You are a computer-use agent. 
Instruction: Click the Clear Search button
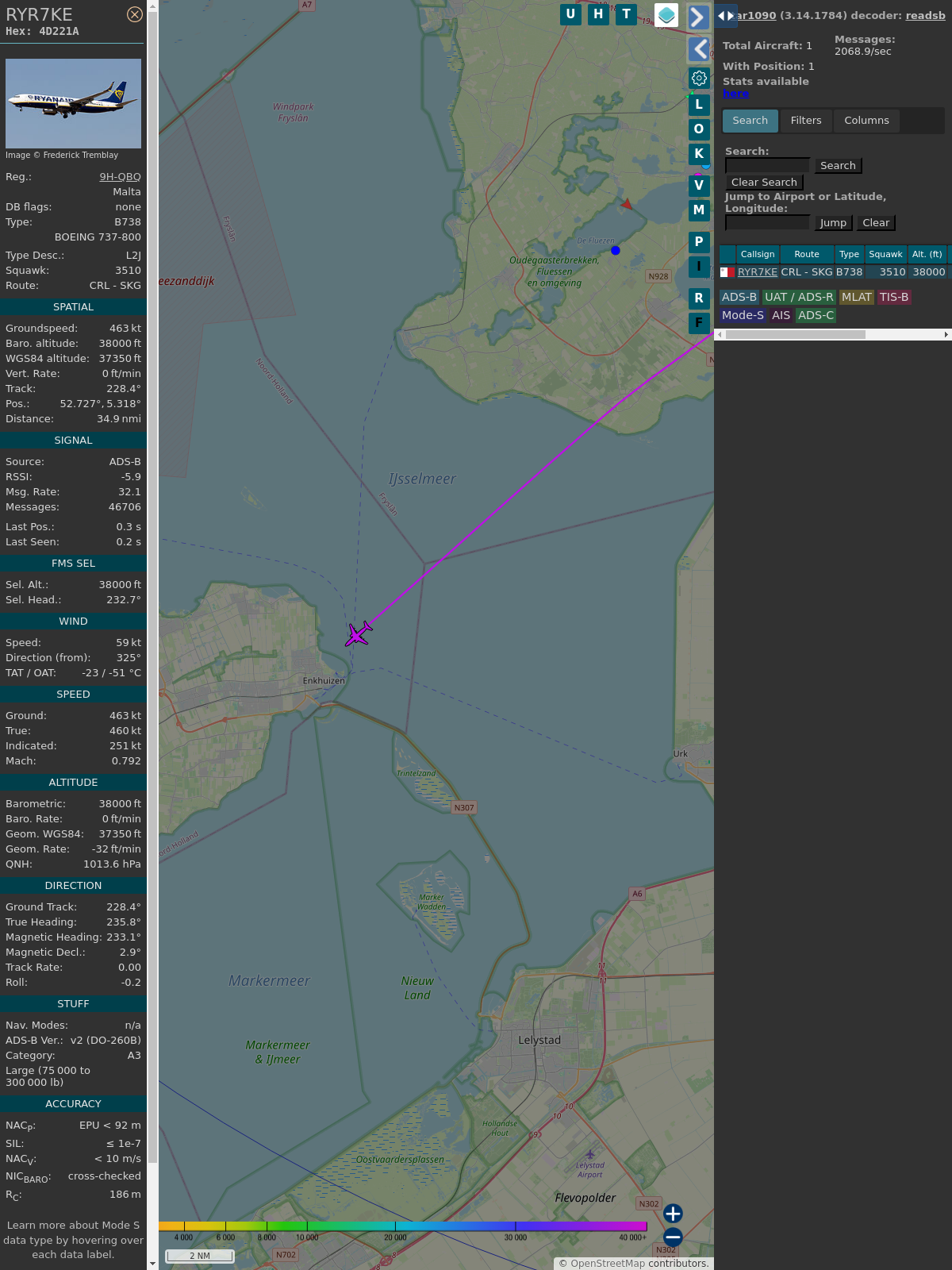(x=764, y=183)
